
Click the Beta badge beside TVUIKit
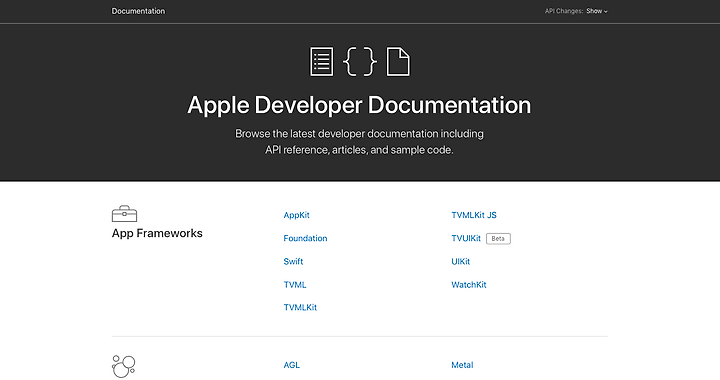(498, 239)
